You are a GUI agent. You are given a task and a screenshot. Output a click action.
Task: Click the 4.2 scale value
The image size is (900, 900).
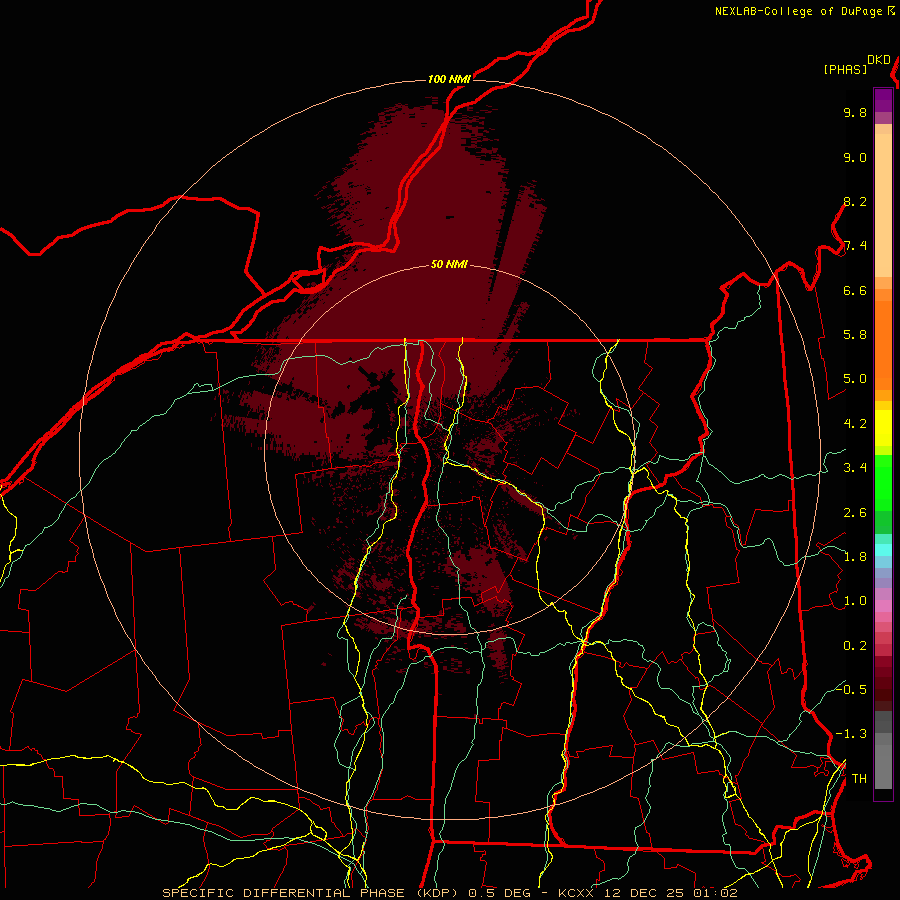coord(855,424)
